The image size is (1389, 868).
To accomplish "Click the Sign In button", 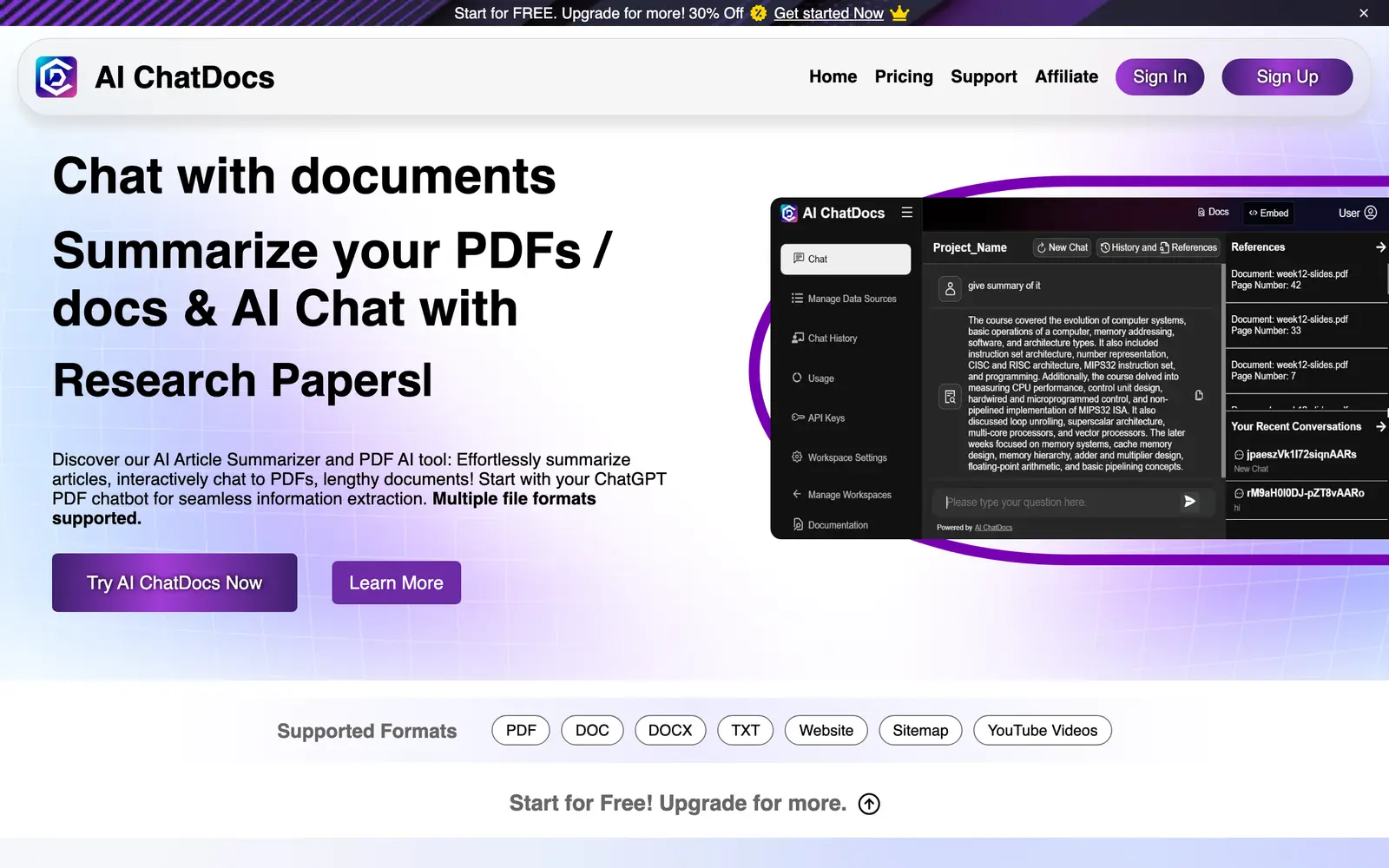I will pyautogui.click(x=1160, y=77).
